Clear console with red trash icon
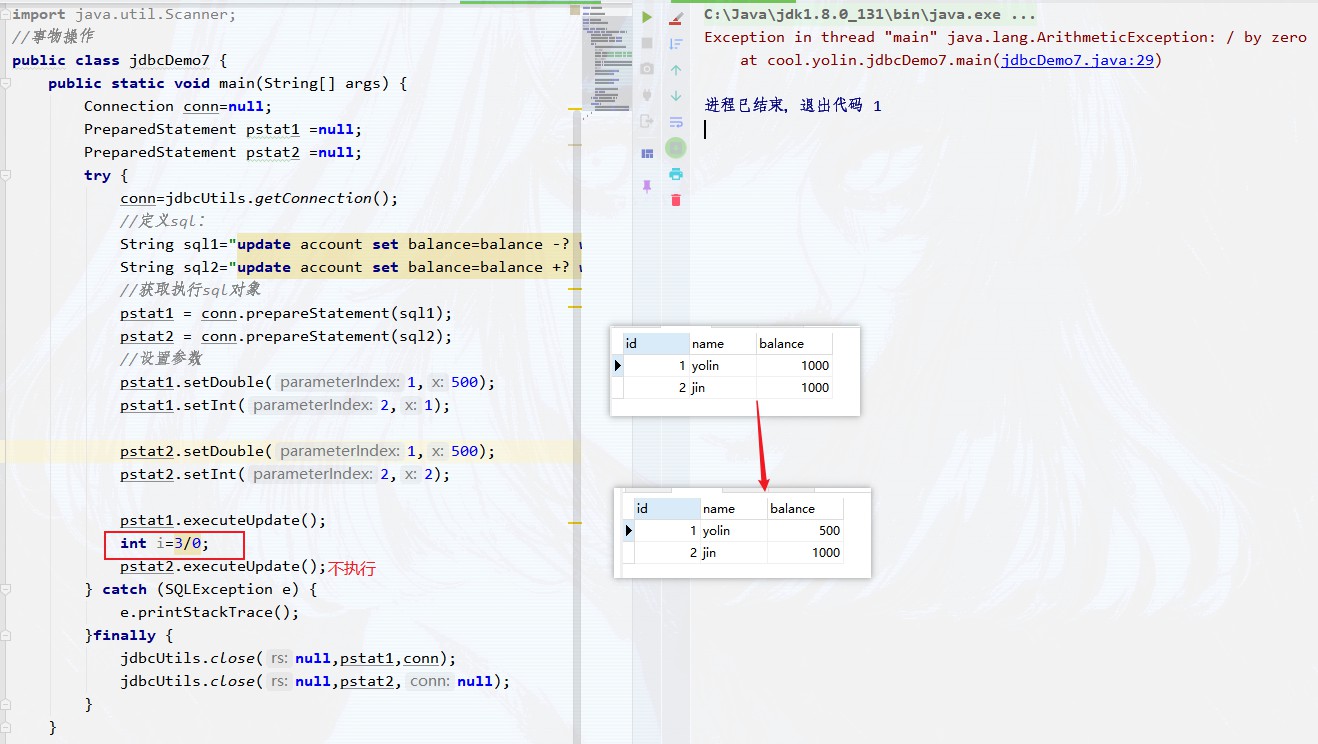 tap(676, 200)
